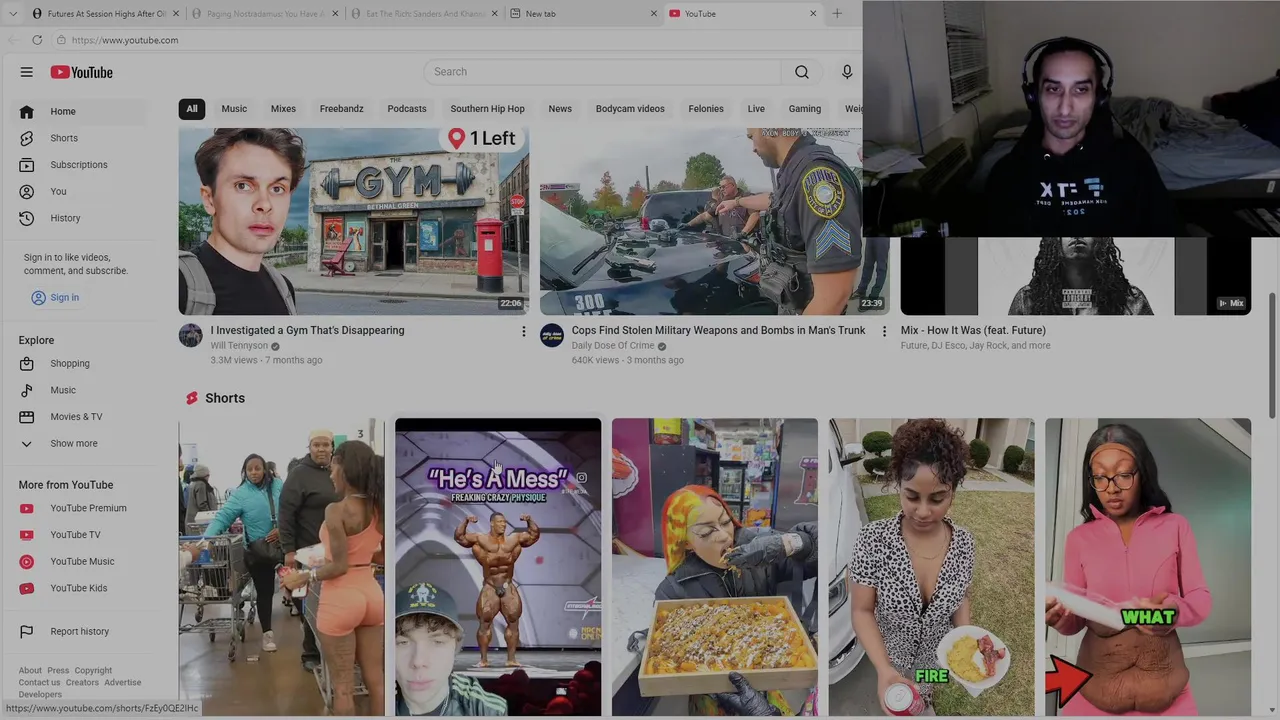The image size is (1280, 720).
Task: Open the Daily Dose Of Crime channel link
Action: click(x=613, y=346)
